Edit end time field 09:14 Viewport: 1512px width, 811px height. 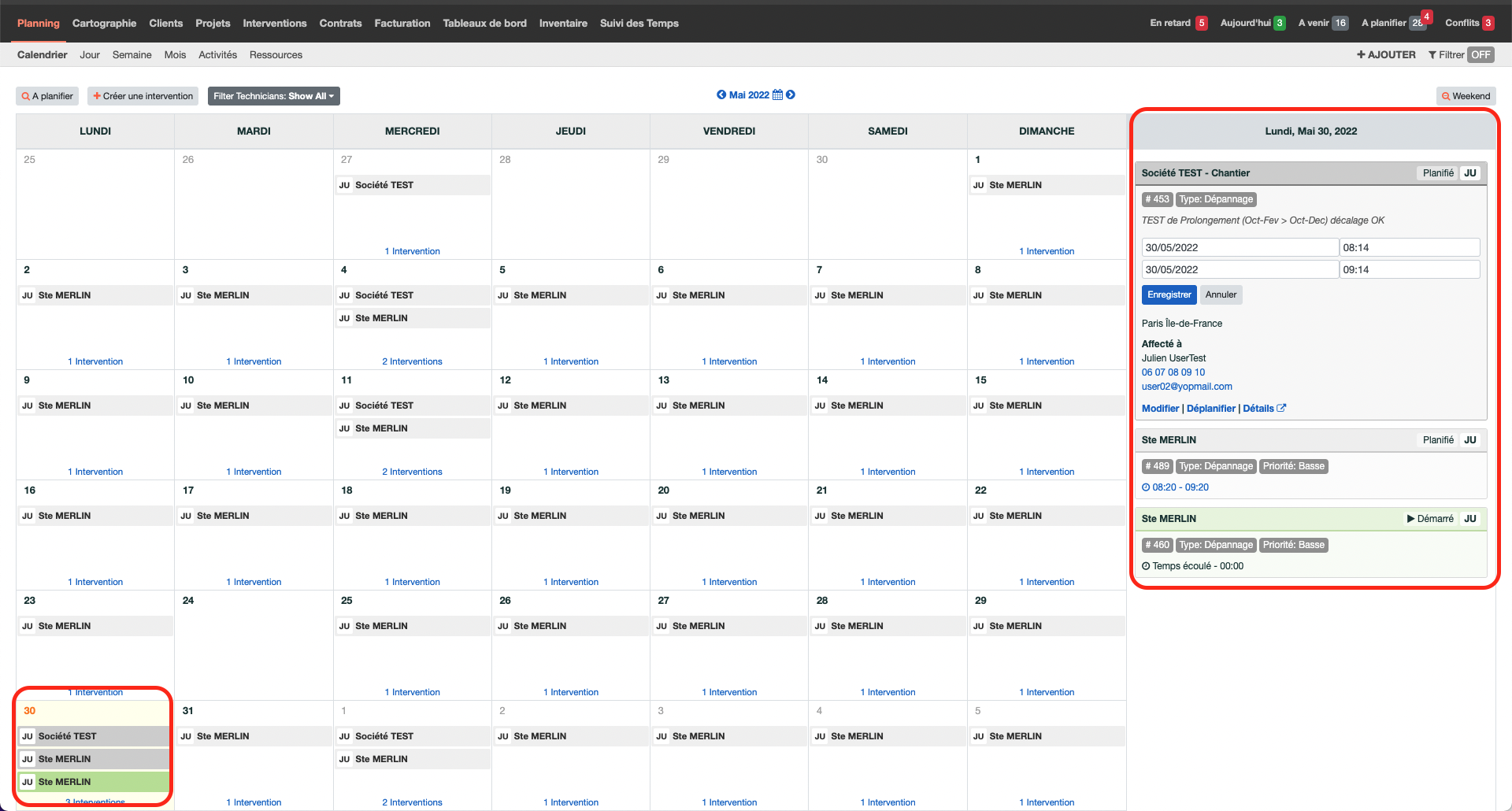[x=1409, y=269]
